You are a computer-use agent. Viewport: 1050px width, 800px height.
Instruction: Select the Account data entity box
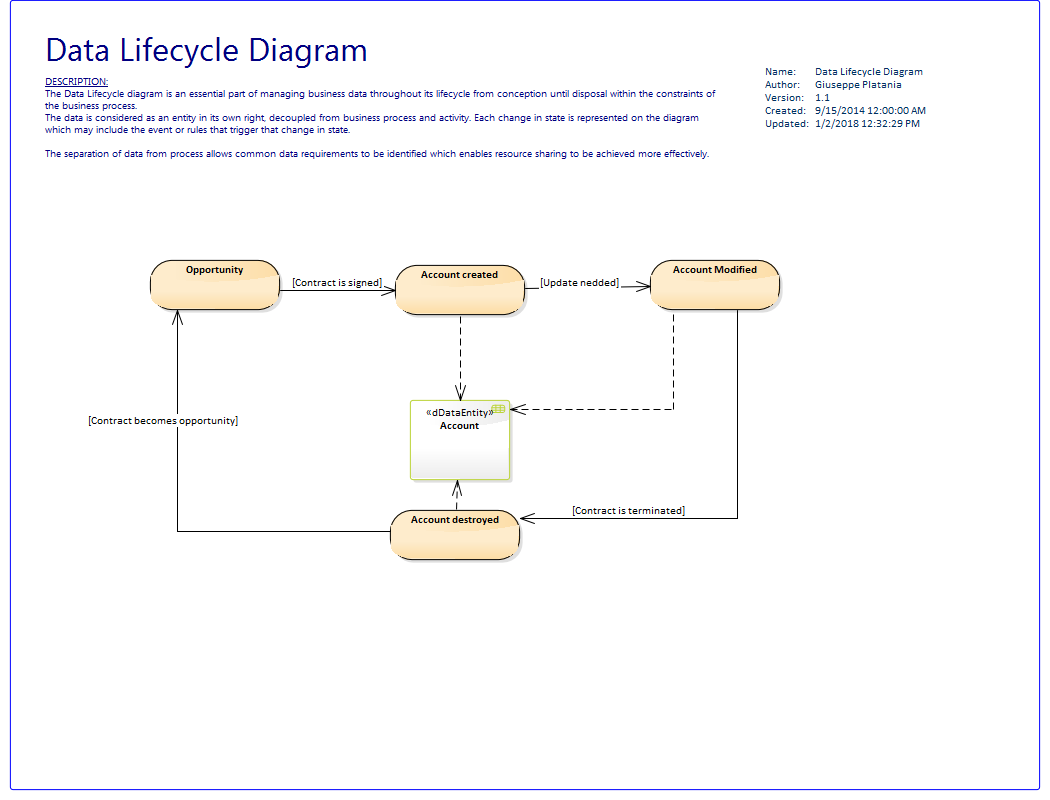[460, 441]
